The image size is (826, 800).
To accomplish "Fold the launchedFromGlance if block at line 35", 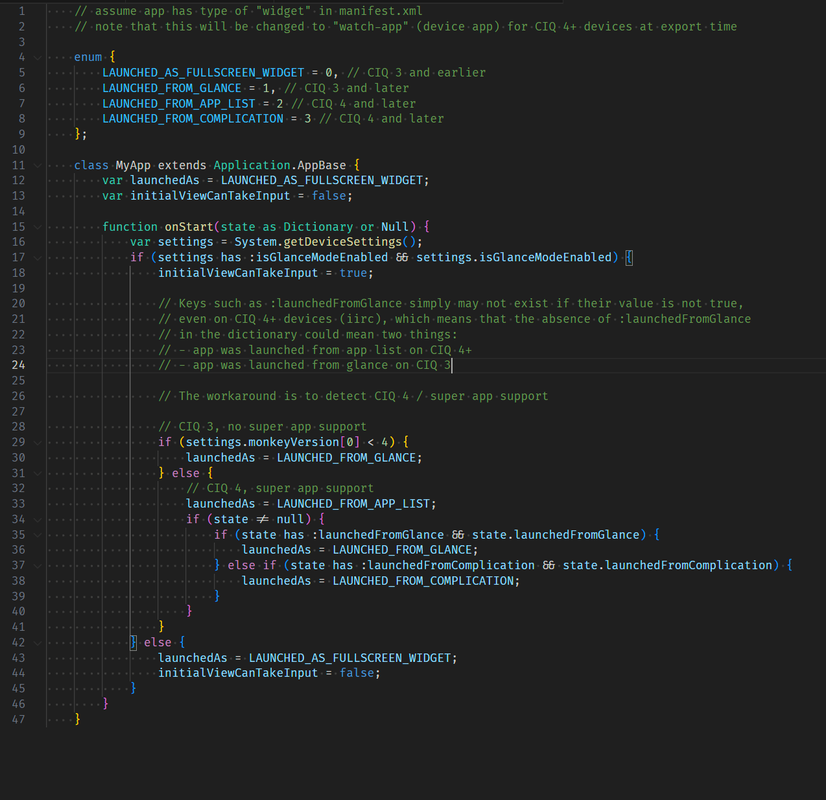I will (x=37, y=535).
